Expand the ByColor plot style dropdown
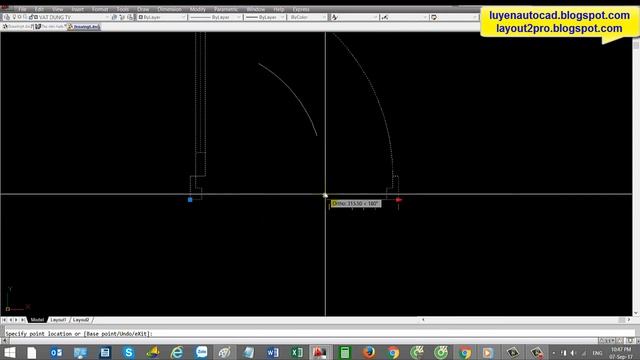This screenshot has width=640, height=360. [324, 17]
